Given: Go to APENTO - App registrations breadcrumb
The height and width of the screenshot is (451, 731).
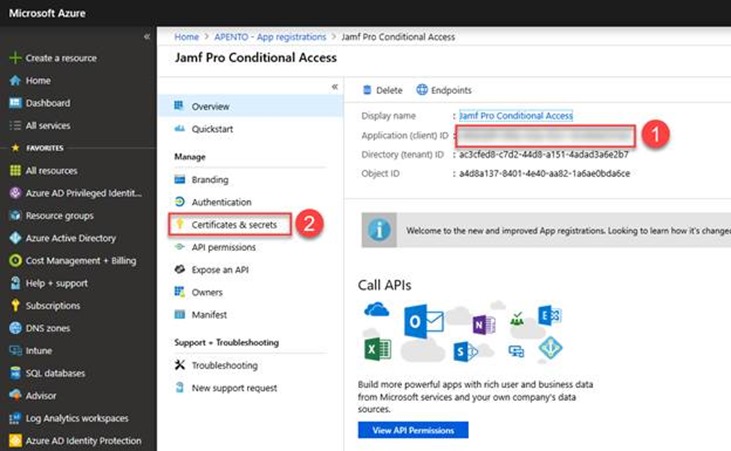Looking at the screenshot, I should [x=270, y=37].
